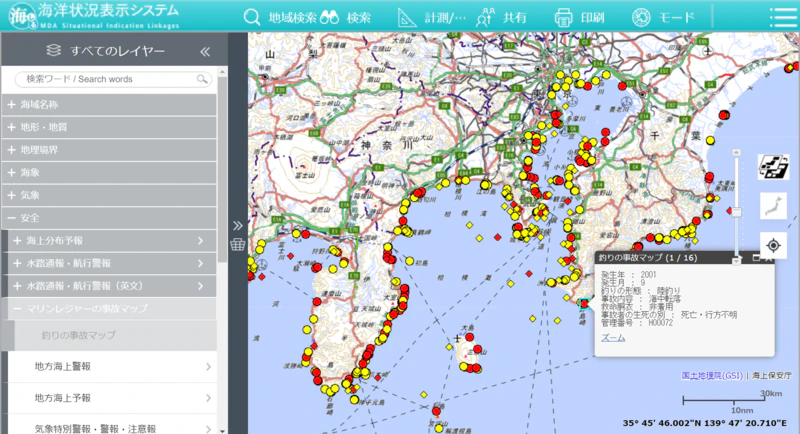Viewport: 800px width, 434px height.
Task: Click the ズーム link in the popup
Action: pyautogui.click(x=613, y=338)
